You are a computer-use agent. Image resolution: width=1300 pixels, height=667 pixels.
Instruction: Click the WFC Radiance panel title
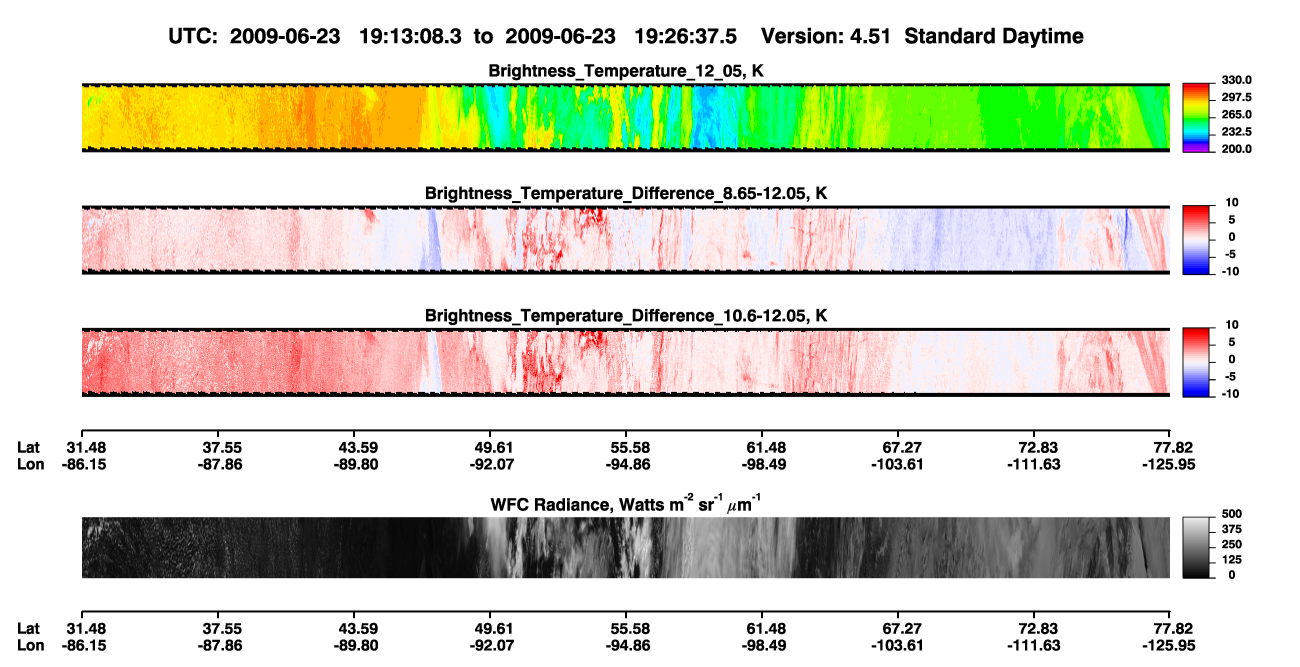626,504
